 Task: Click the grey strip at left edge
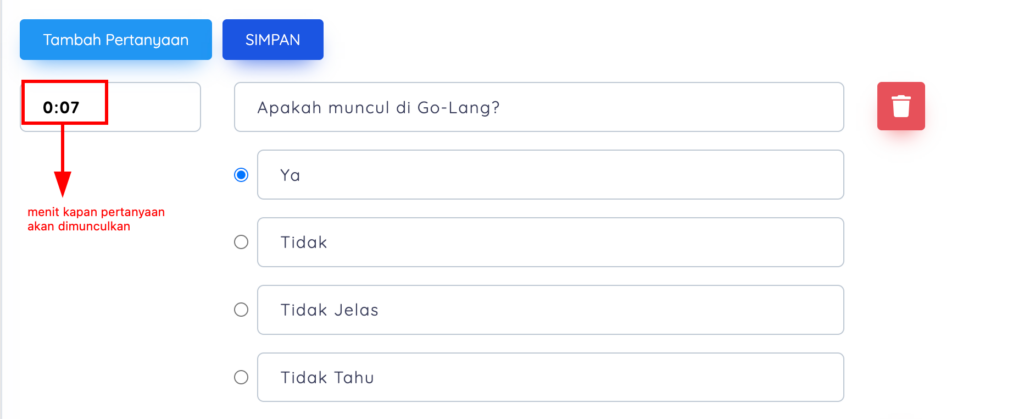click(x=2, y=210)
